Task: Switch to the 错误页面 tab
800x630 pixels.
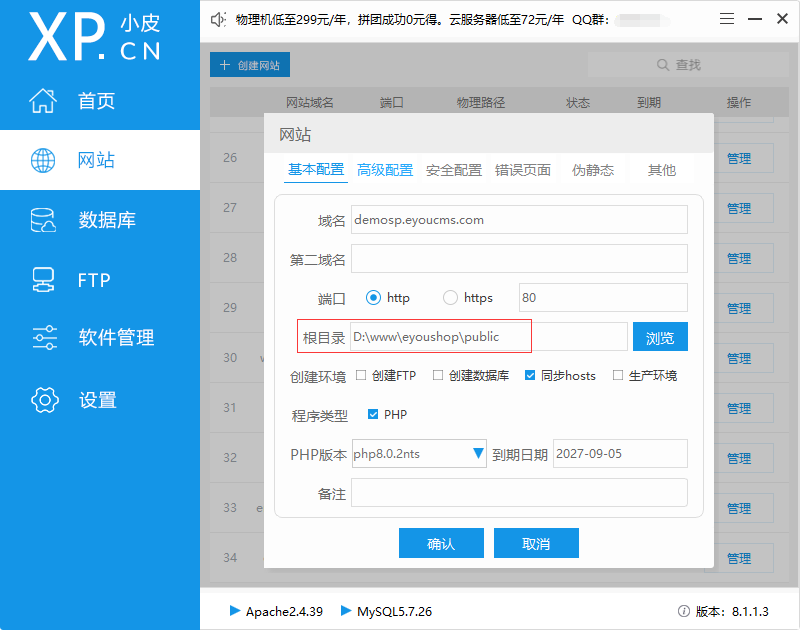Action: point(522,170)
